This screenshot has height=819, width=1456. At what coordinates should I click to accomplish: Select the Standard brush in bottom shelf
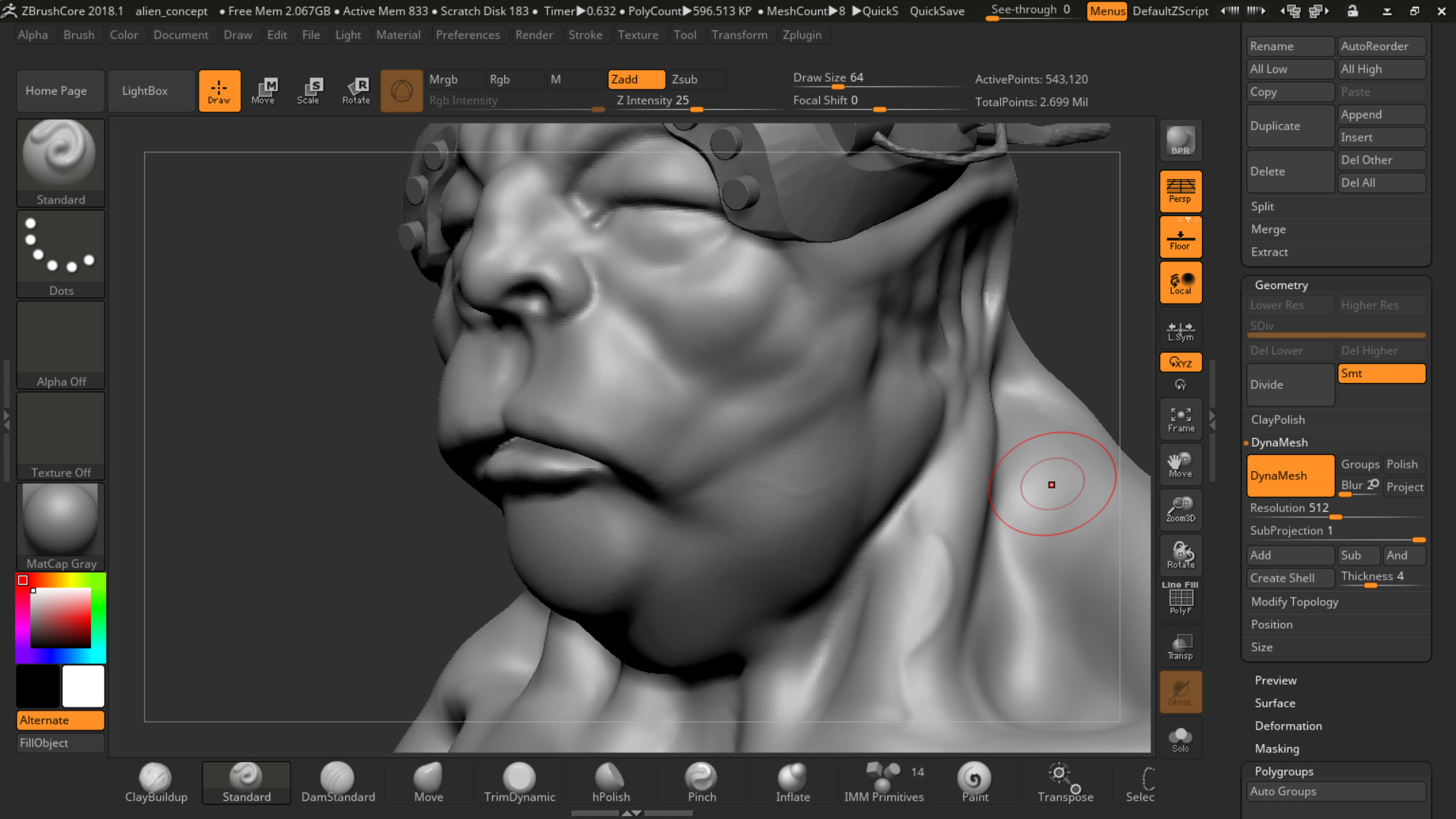click(246, 783)
